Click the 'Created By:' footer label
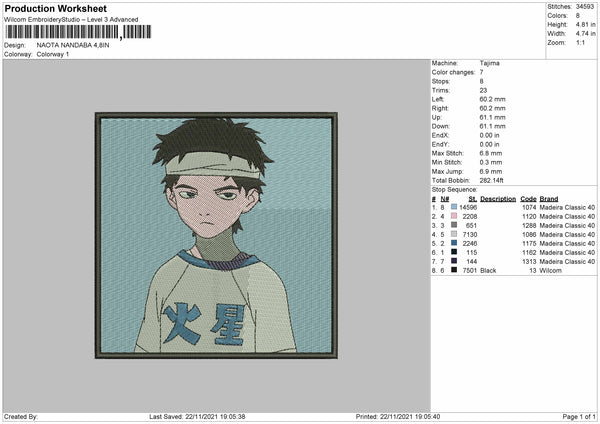The height and width of the screenshot is (424, 600). [x=21, y=417]
